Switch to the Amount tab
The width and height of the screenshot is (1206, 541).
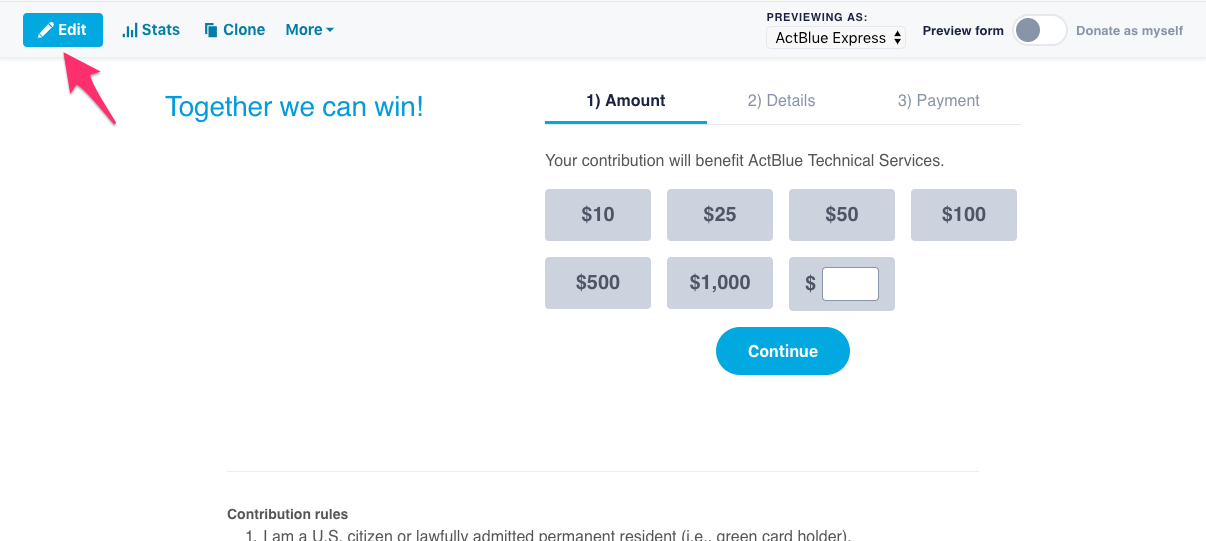(626, 101)
